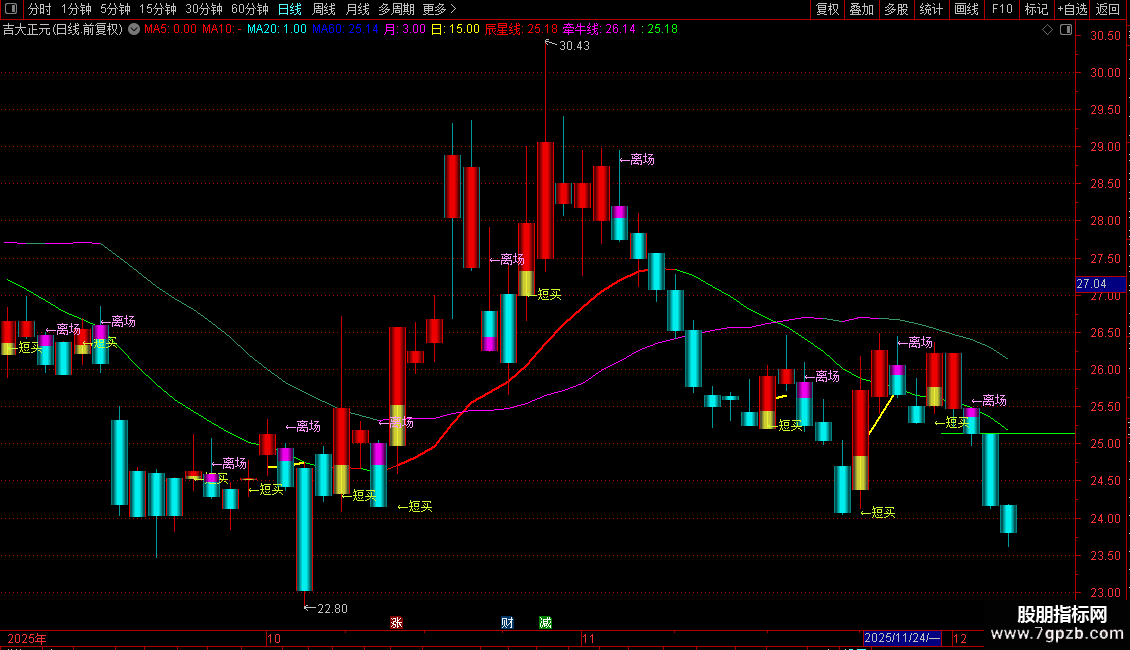Select the 1分钟 period
The image size is (1130, 650).
(x=76, y=9)
